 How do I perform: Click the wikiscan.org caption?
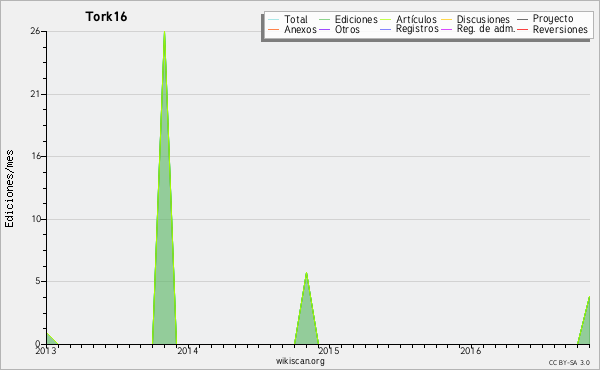[x=300, y=361]
